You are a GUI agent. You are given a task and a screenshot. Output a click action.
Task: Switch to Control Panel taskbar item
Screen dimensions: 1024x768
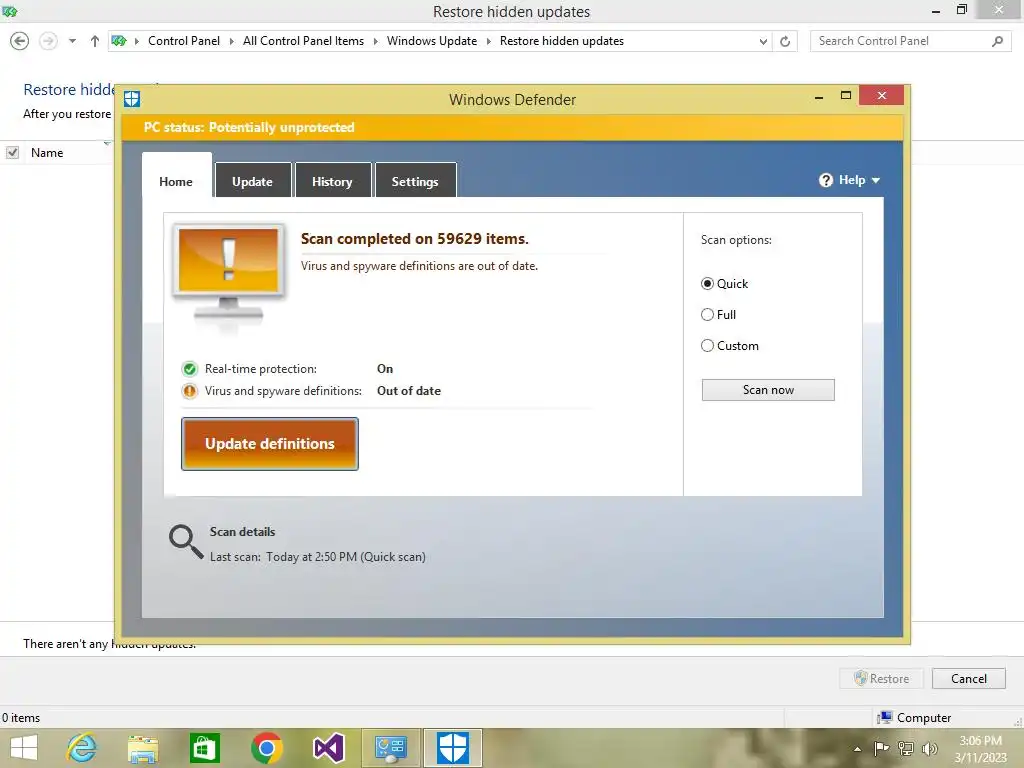(x=391, y=748)
